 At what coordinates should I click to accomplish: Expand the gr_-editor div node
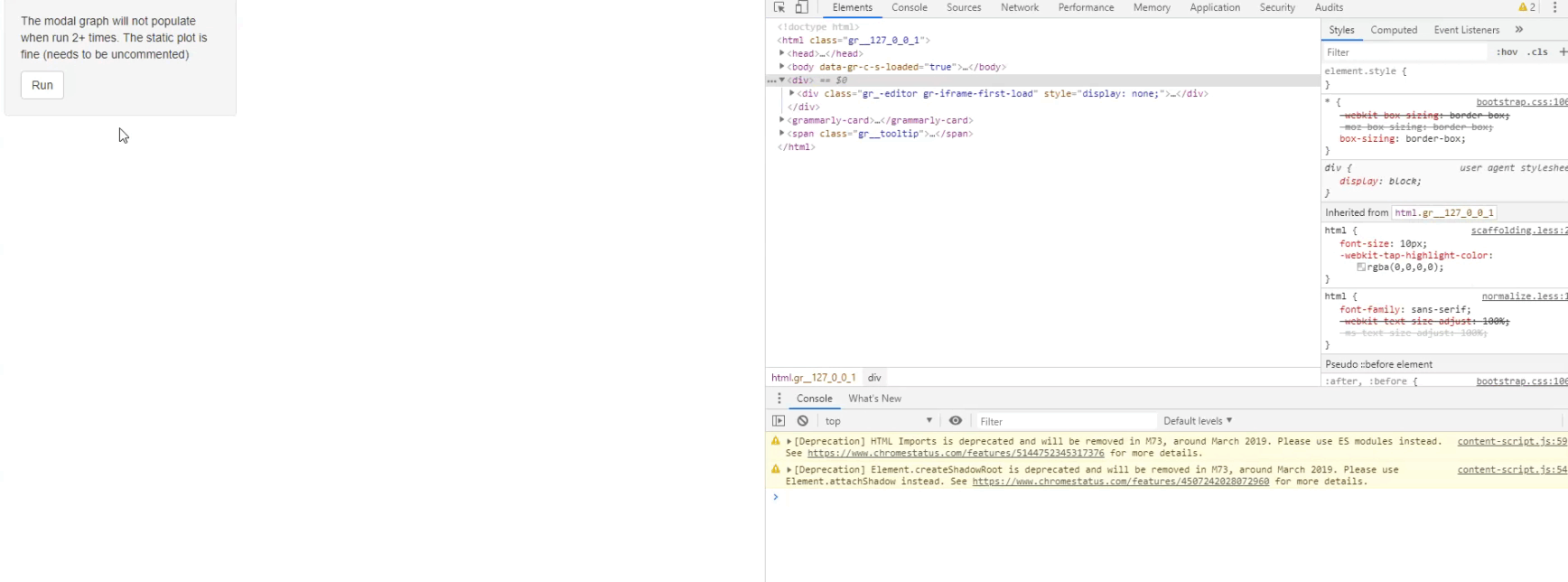792,93
